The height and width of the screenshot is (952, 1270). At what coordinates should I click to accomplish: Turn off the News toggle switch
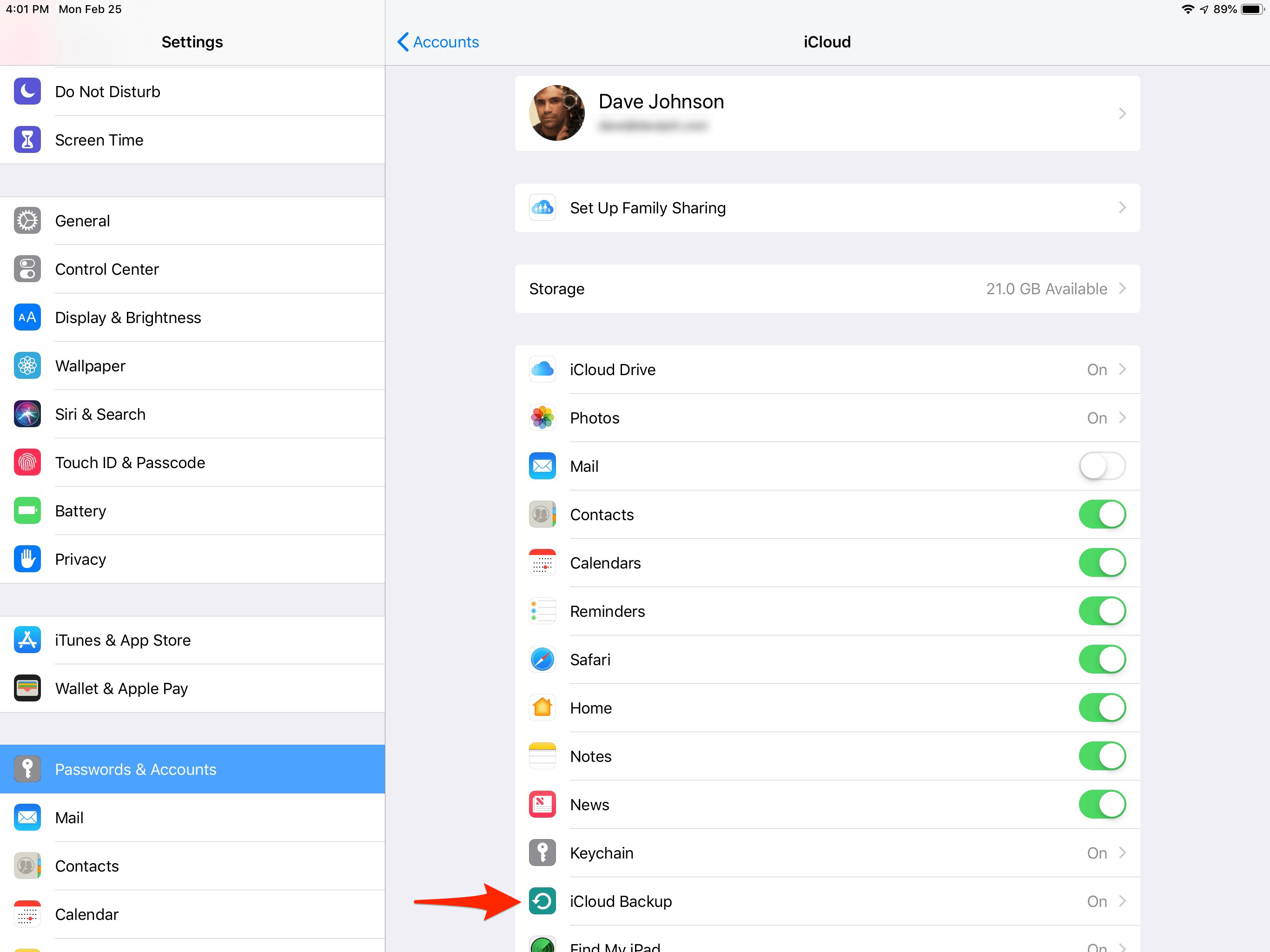[1102, 805]
